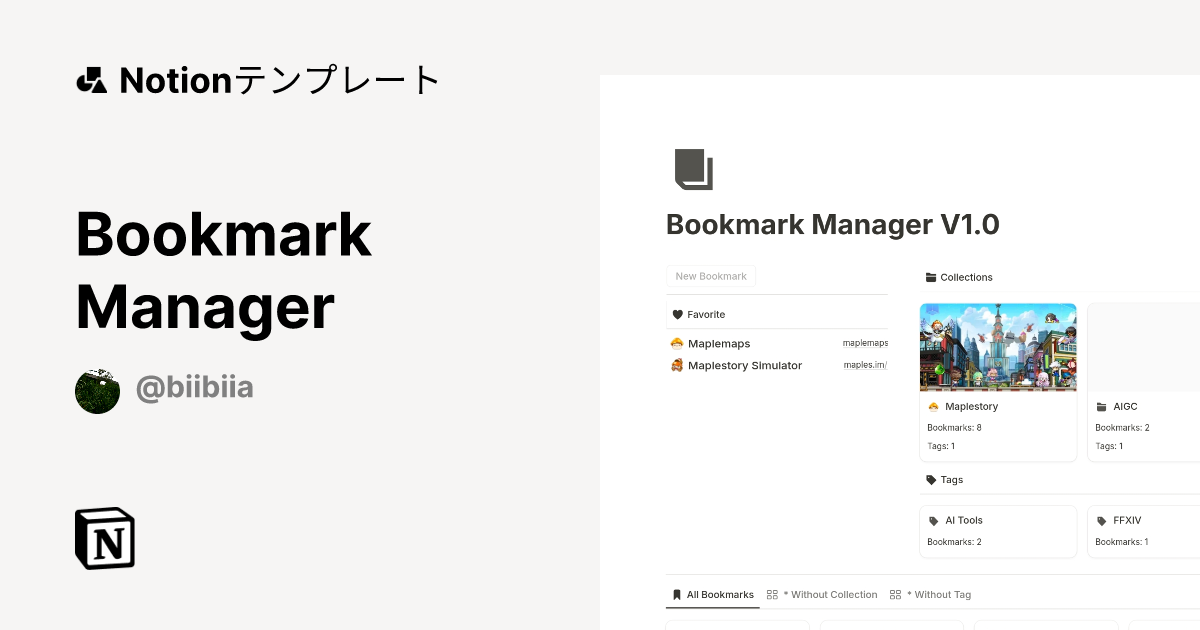The height and width of the screenshot is (630, 1200).
Task: Click the heart icon next to Favorite
Action: click(x=678, y=314)
